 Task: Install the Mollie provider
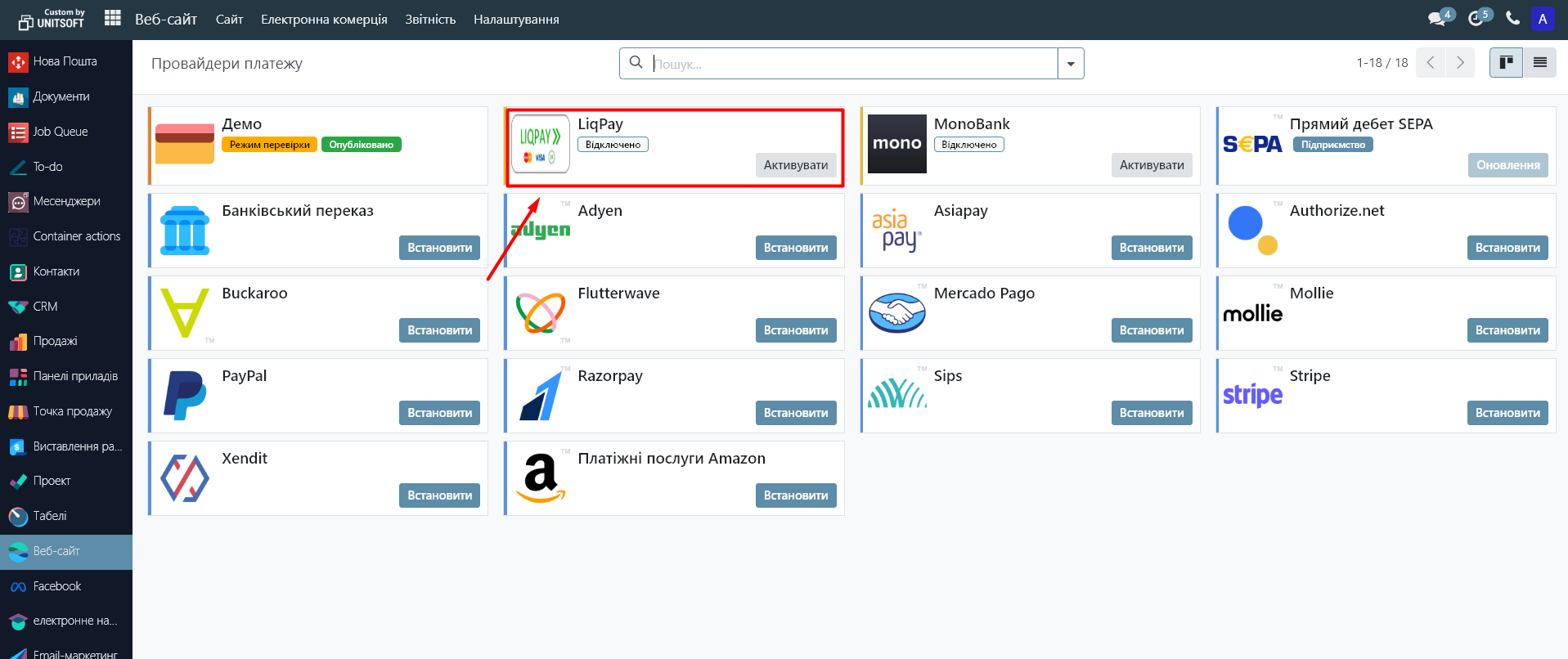click(x=1507, y=330)
